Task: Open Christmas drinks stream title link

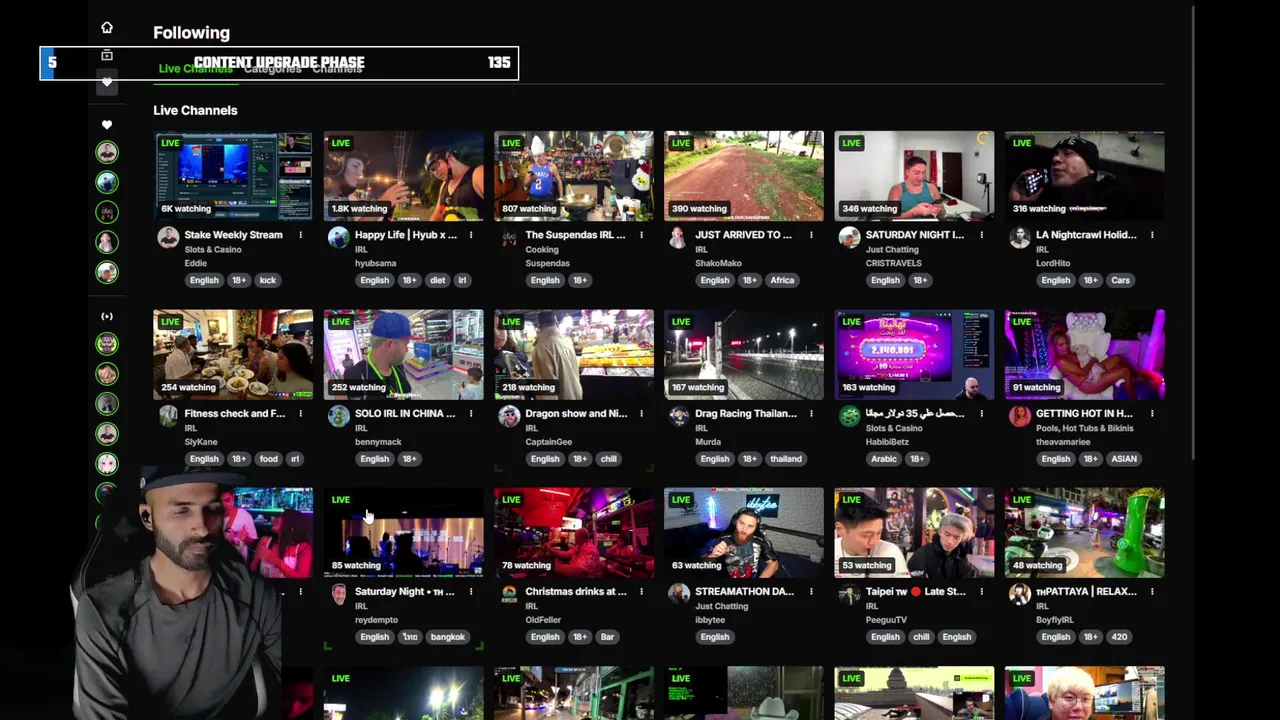Action: 576,591
